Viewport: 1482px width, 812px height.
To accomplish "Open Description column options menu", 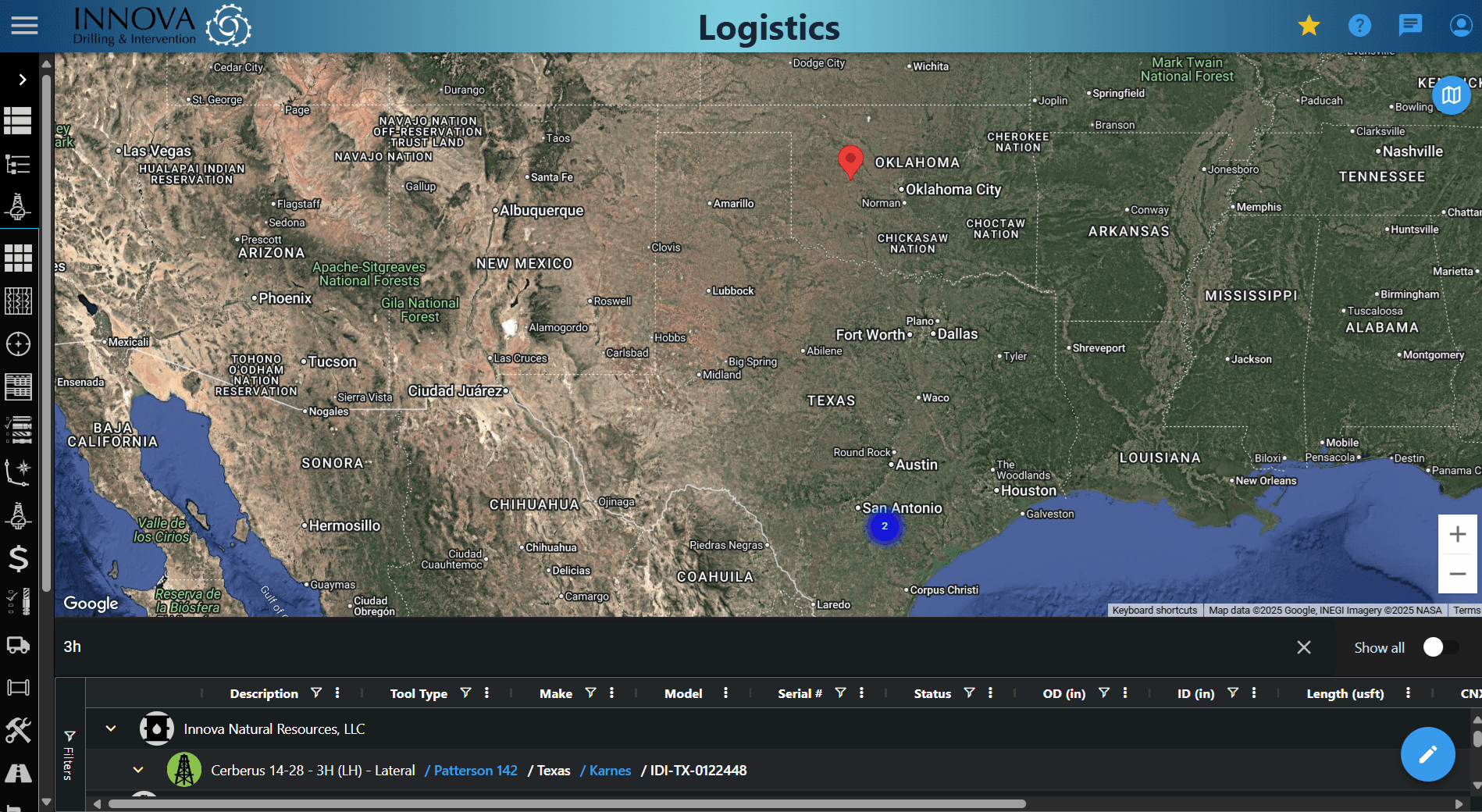I will (x=337, y=693).
